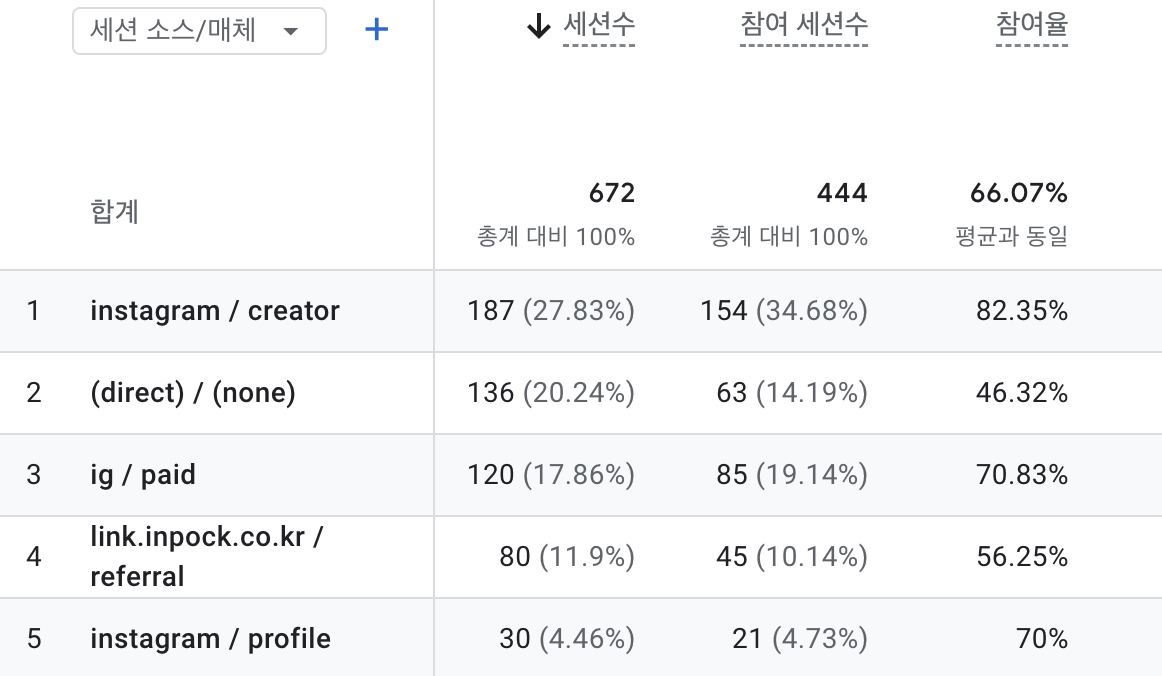Image resolution: width=1162 pixels, height=676 pixels.
Task: Select the instagram / profile source row
Action: (x=210, y=637)
